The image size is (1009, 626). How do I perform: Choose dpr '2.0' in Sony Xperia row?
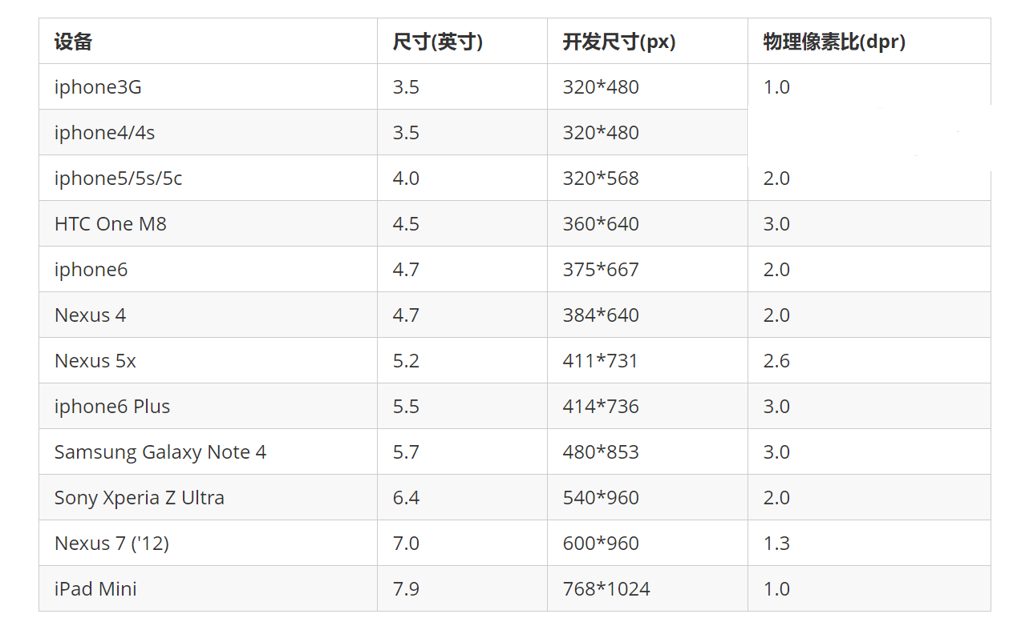click(777, 498)
